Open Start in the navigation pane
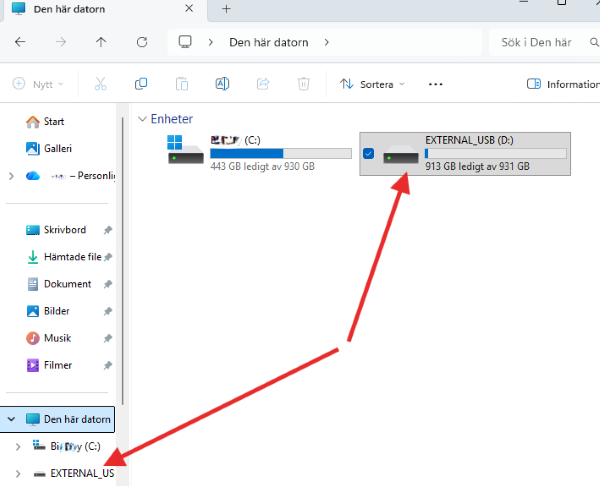Screen dimensions: 600x488 point(57,122)
